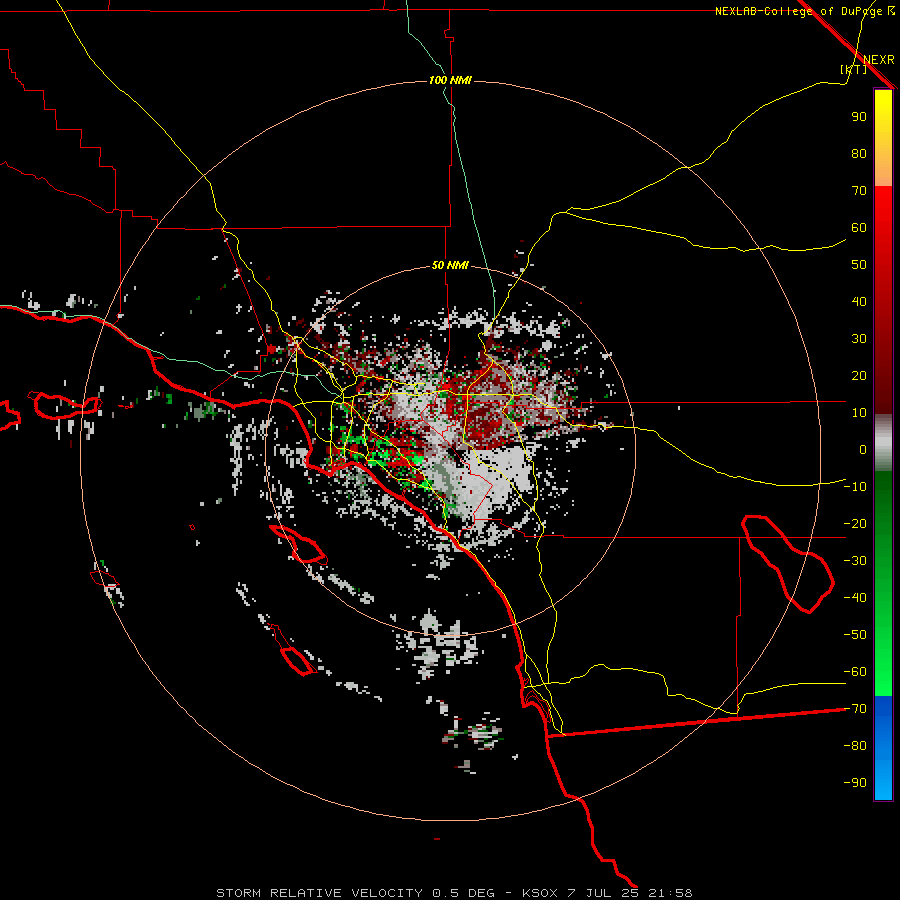Click the positive 50 scale value

859,265
